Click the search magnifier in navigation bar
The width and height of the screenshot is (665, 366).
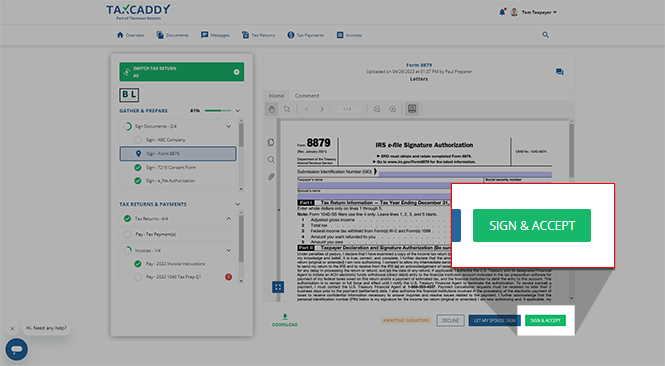click(545, 35)
